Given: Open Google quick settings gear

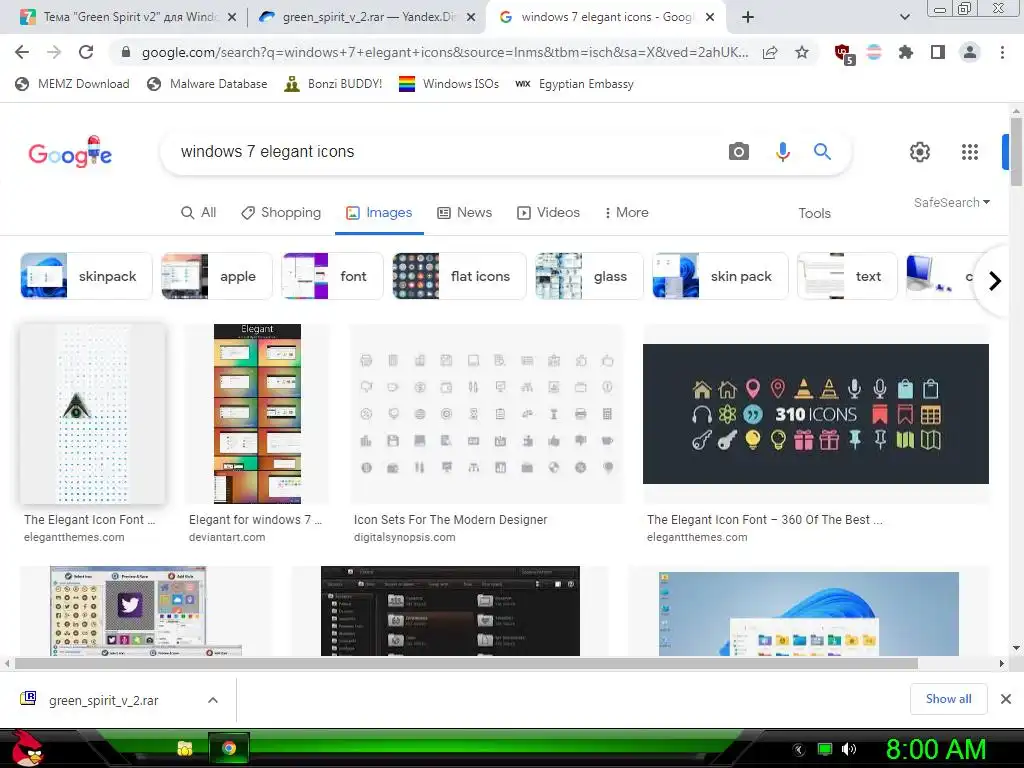Looking at the screenshot, I should [920, 152].
